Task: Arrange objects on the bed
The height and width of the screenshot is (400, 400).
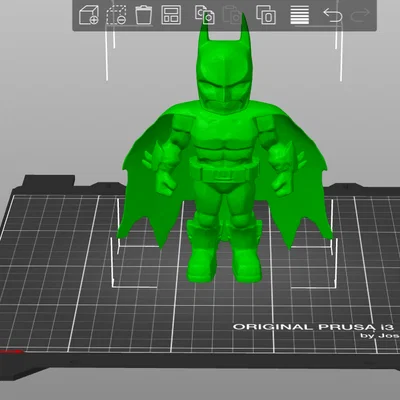Action: tap(171, 15)
